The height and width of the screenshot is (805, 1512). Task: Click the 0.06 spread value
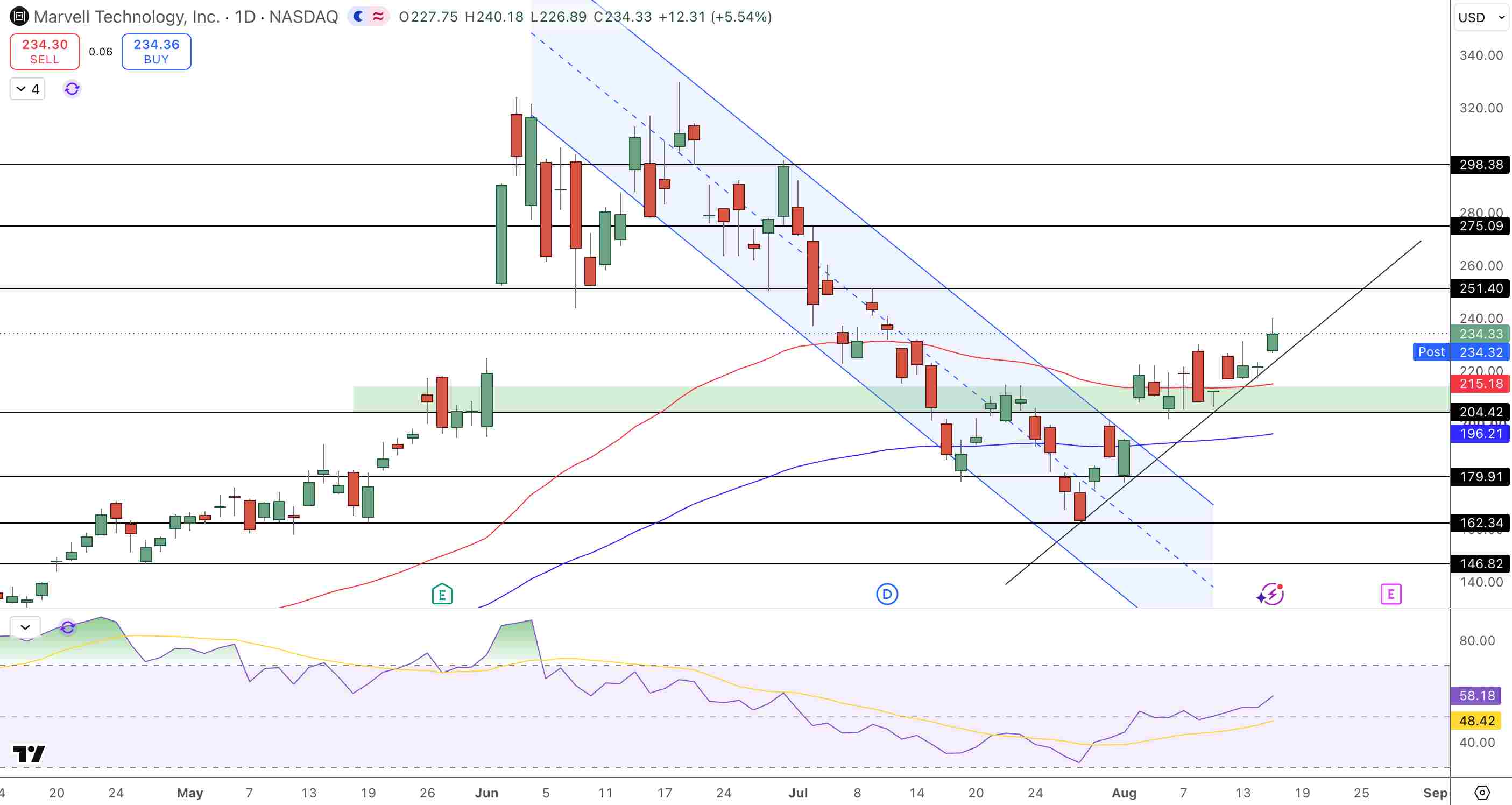point(101,52)
